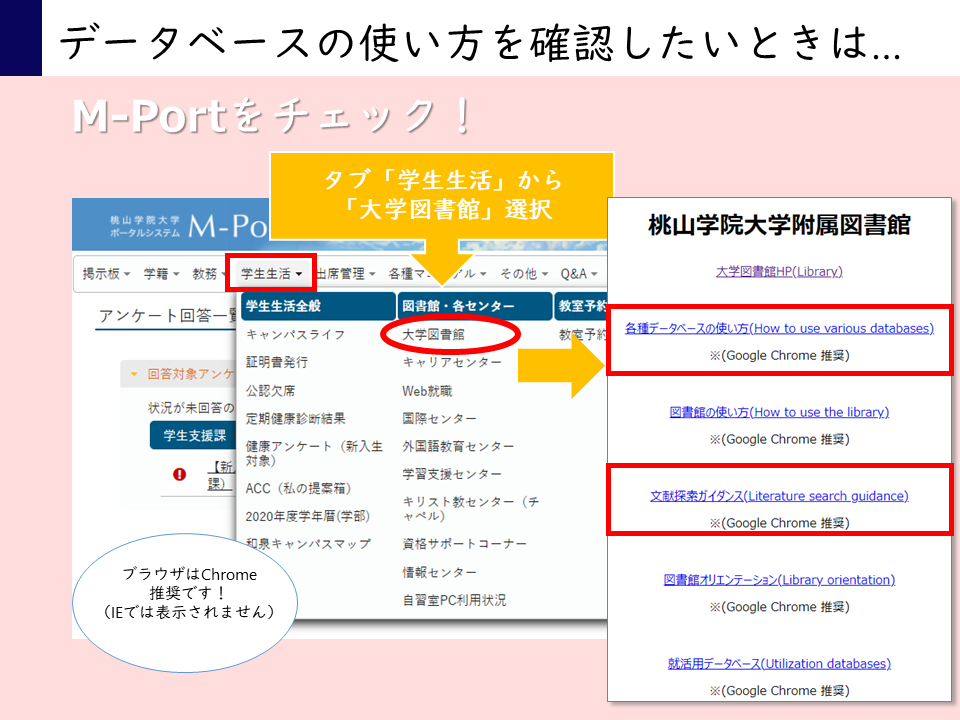
Task: Click the red exclamation alert icon
Action: coord(179,474)
